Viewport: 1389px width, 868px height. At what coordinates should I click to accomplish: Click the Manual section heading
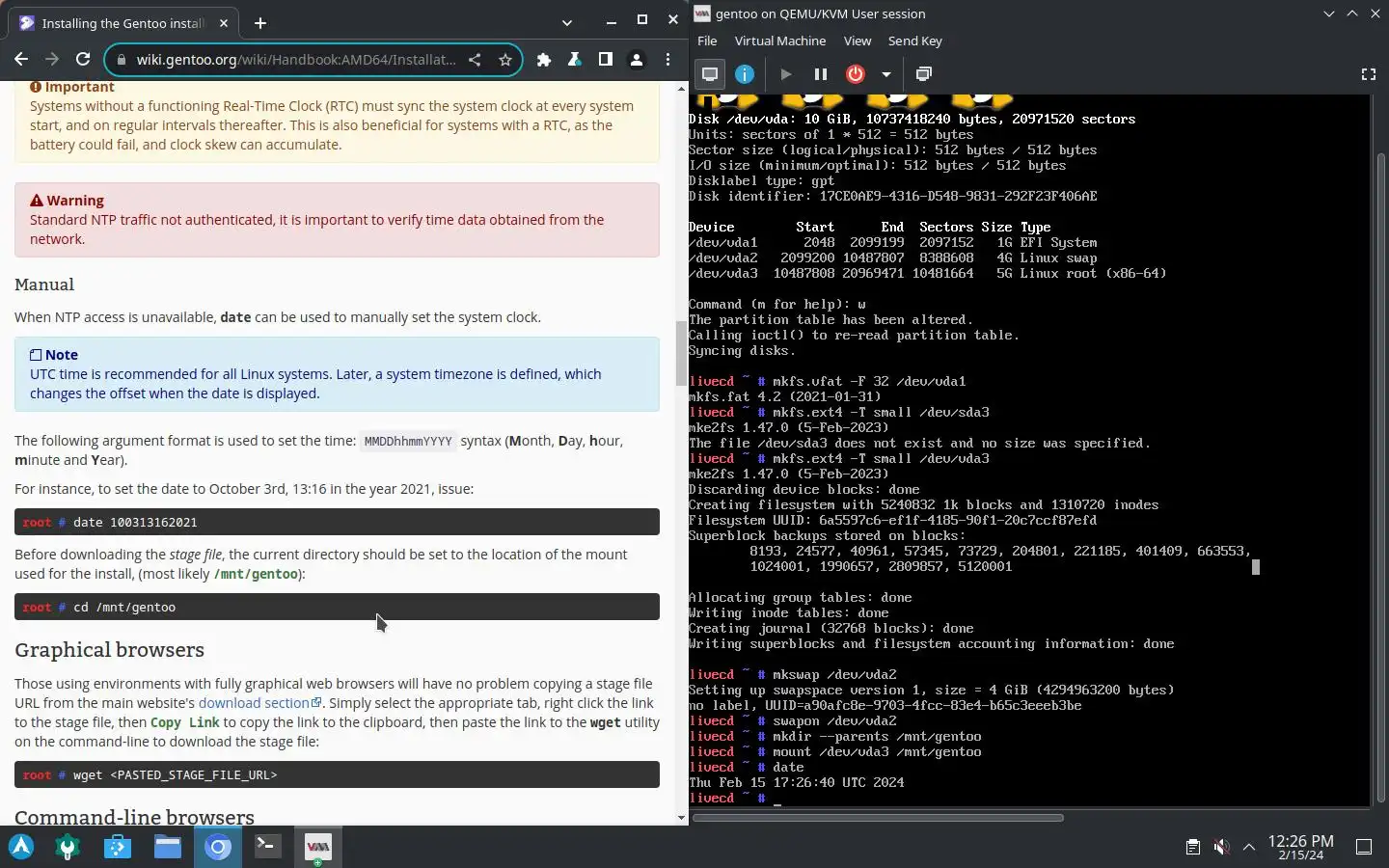point(44,285)
